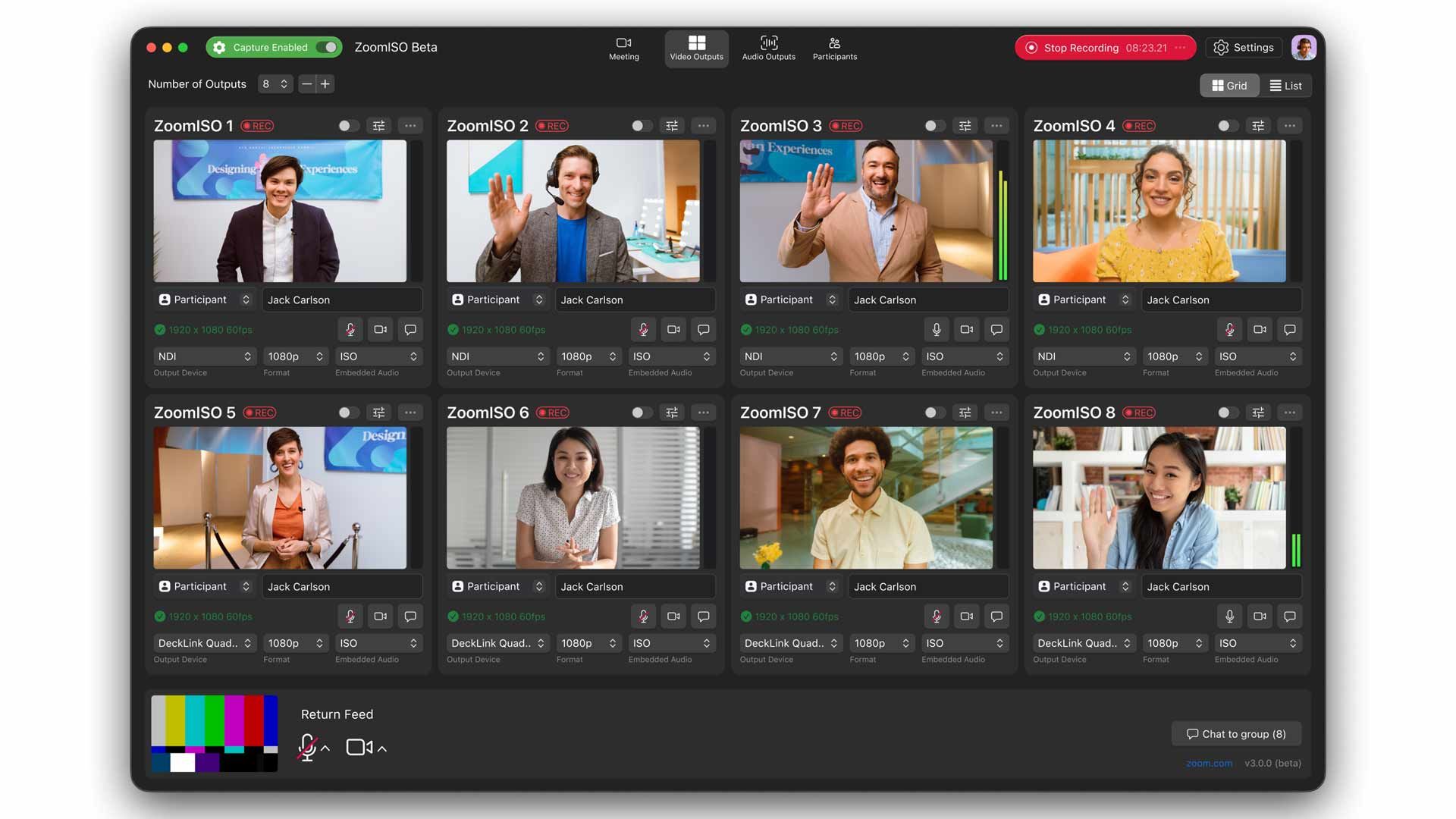Toggle ZoomISO 3 output switch
Image resolution: width=1456 pixels, height=819 pixels.
point(935,126)
